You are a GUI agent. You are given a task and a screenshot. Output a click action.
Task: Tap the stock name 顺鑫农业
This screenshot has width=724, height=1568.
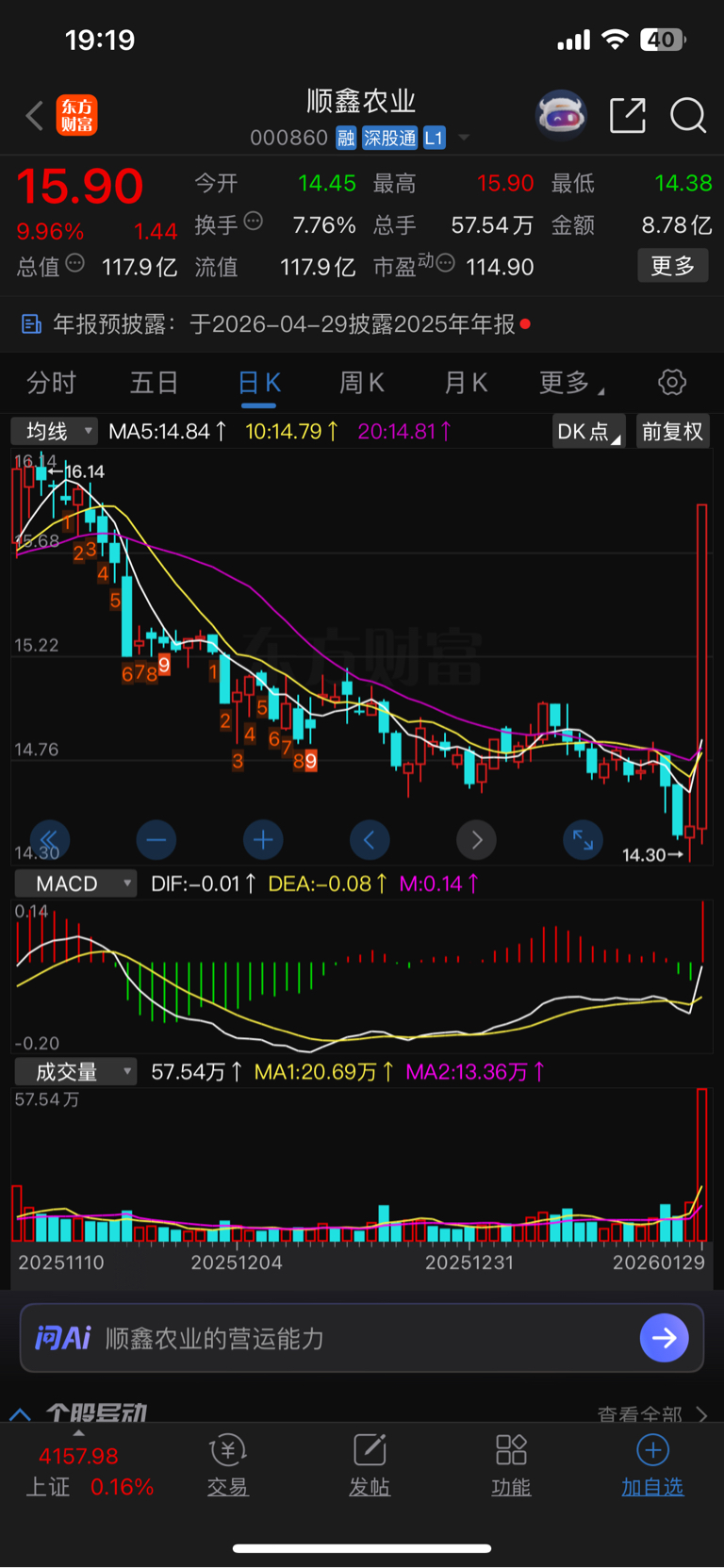(361, 101)
